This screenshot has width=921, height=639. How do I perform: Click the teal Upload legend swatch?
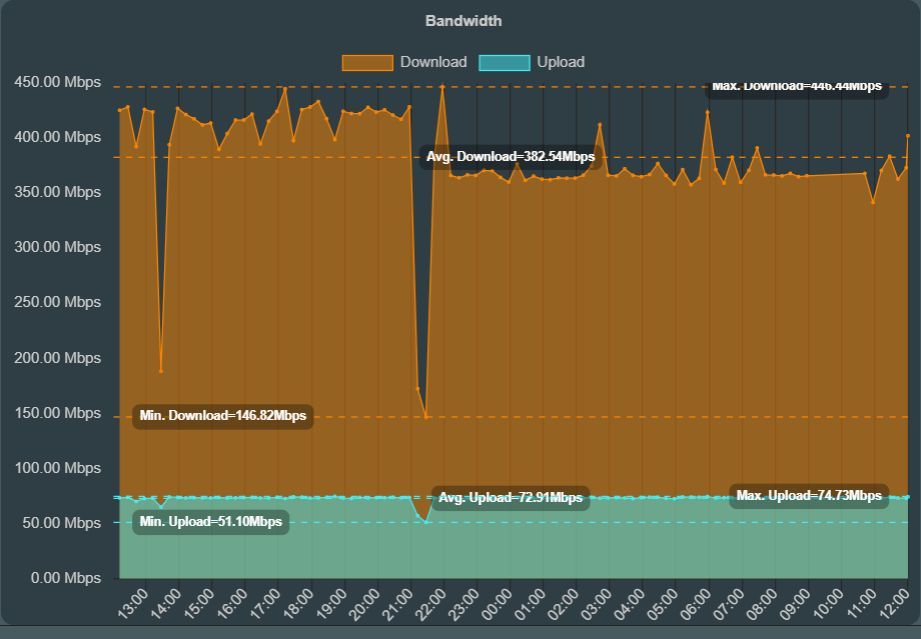pyautogui.click(x=504, y=62)
